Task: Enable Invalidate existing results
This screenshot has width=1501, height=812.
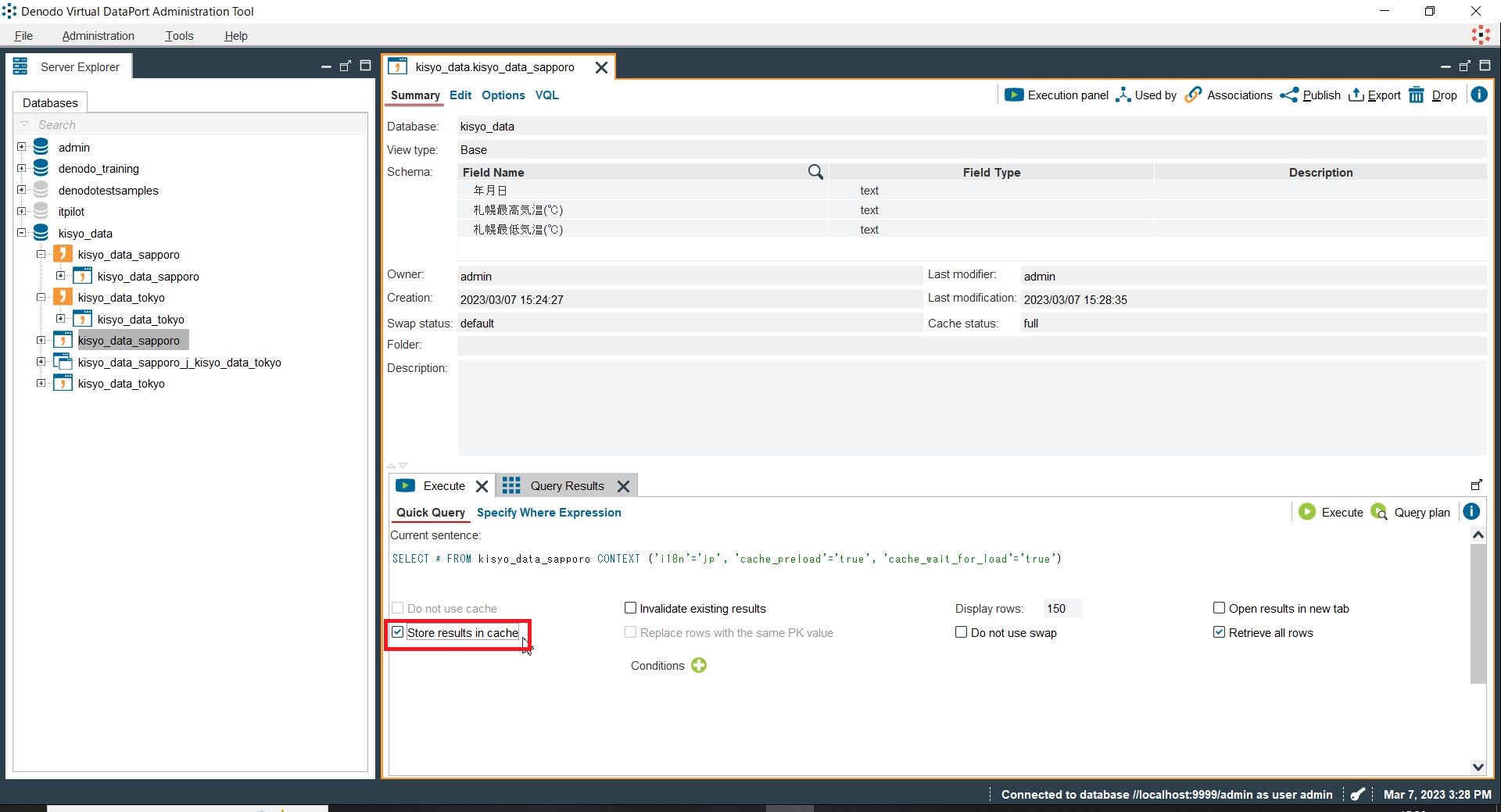Action: [x=631, y=608]
